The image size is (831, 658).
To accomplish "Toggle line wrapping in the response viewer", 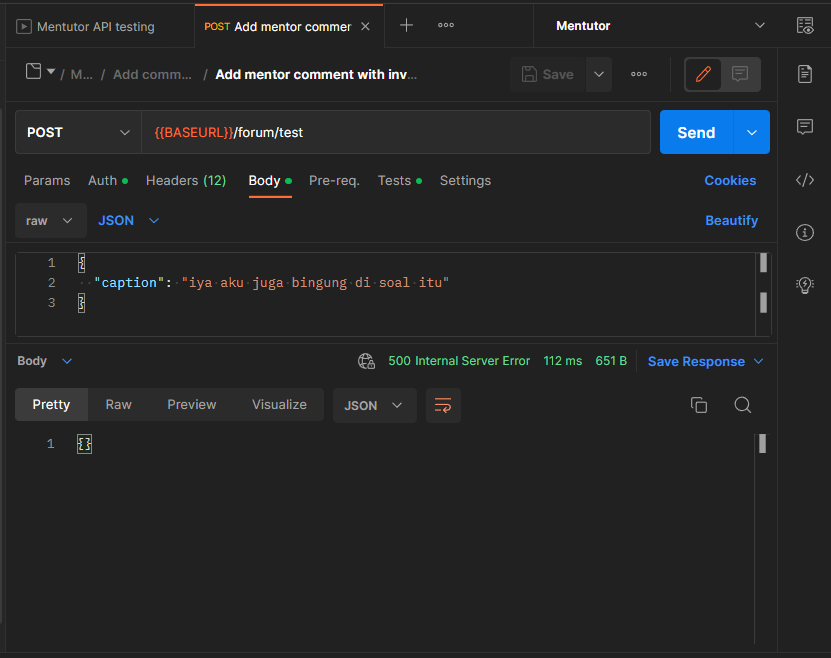I will point(443,405).
